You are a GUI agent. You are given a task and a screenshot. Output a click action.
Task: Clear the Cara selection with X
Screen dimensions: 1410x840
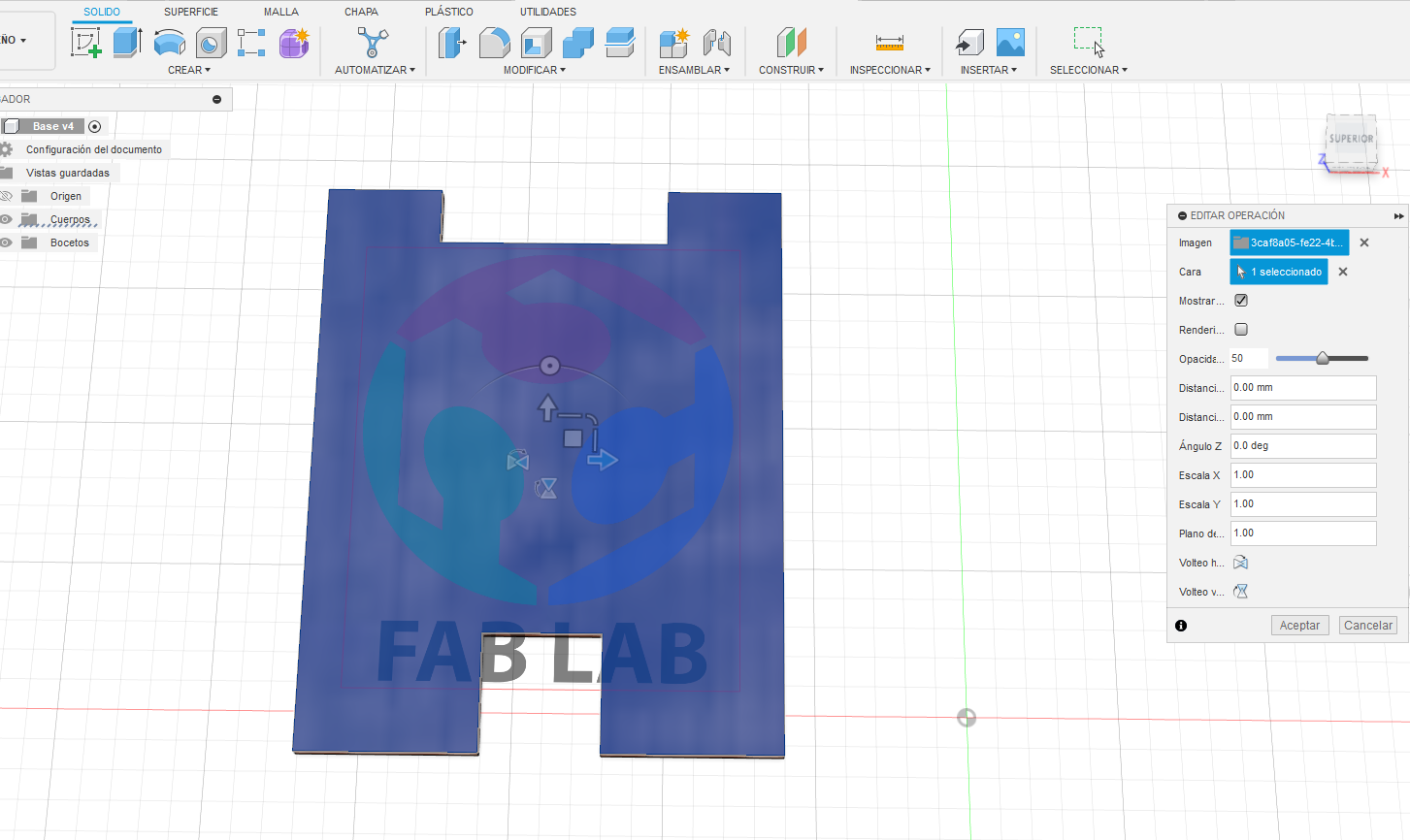[1343, 272]
